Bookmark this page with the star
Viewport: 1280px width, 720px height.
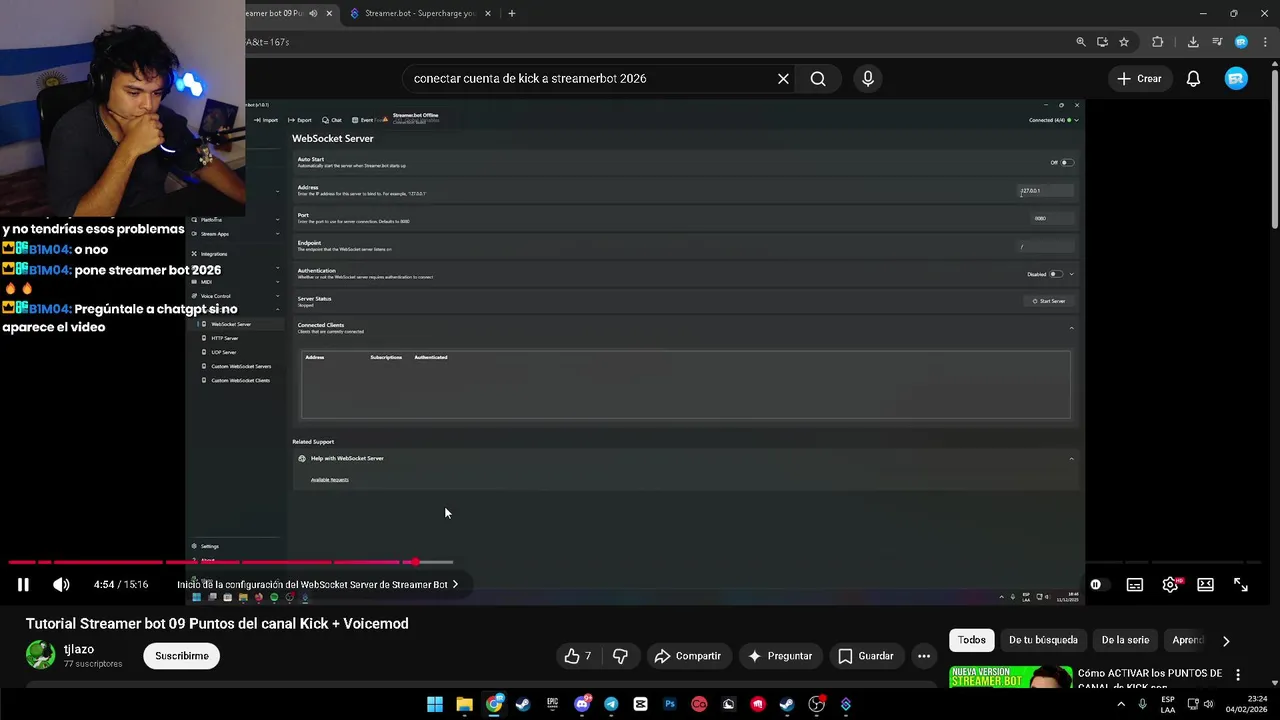pos(1124,42)
